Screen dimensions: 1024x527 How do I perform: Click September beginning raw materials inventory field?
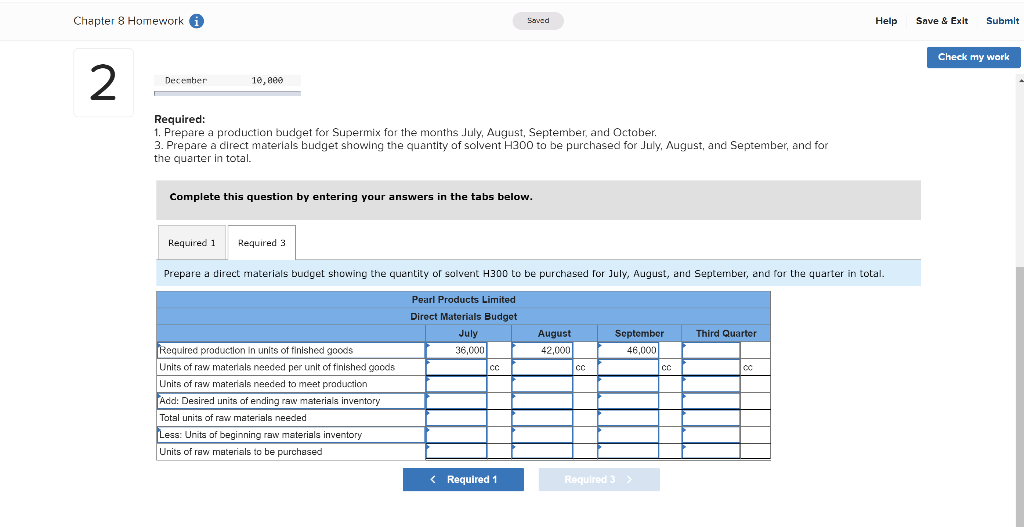click(x=628, y=435)
